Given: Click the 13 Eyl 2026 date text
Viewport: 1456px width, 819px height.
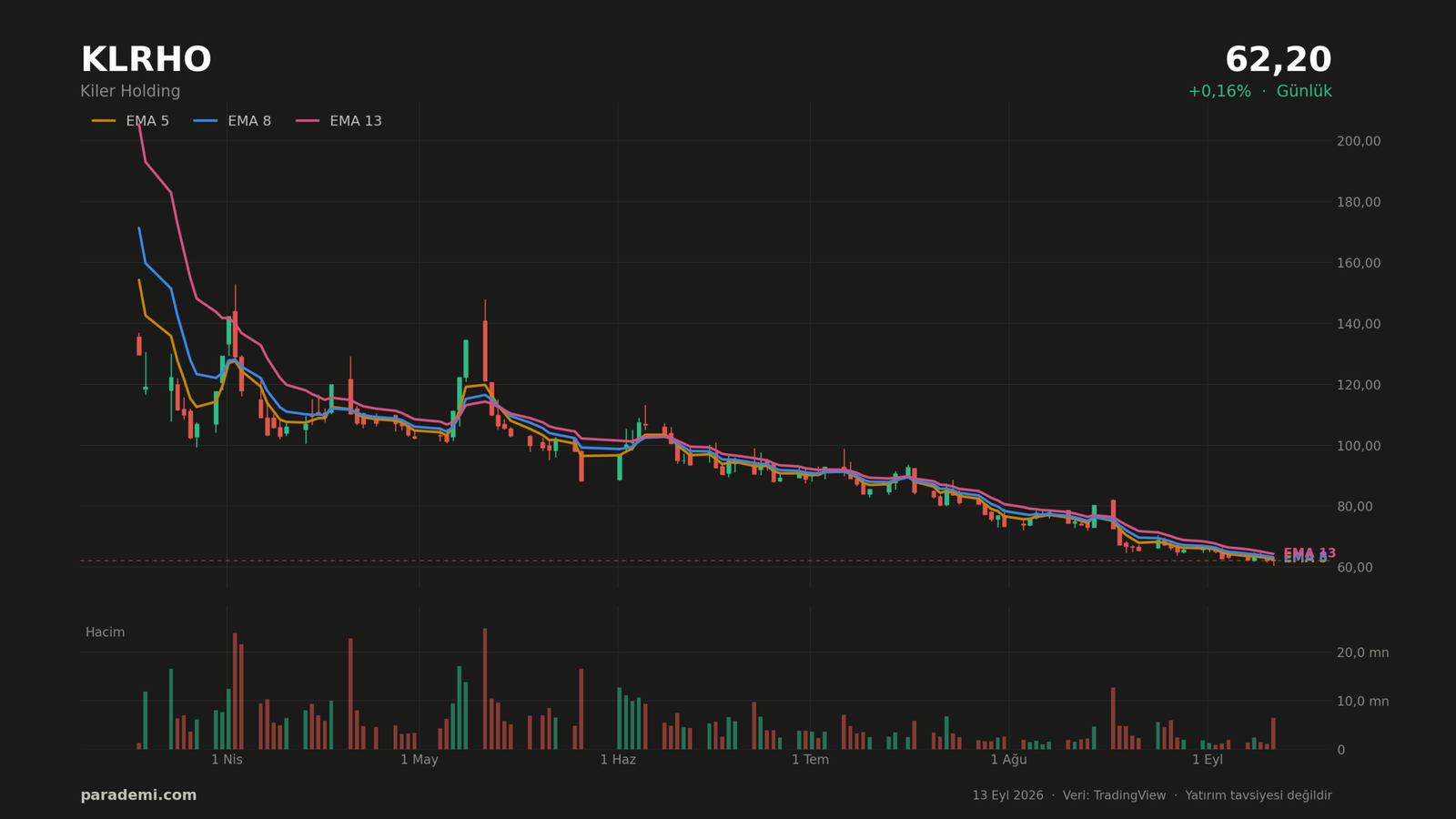Looking at the screenshot, I should click(1007, 795).
